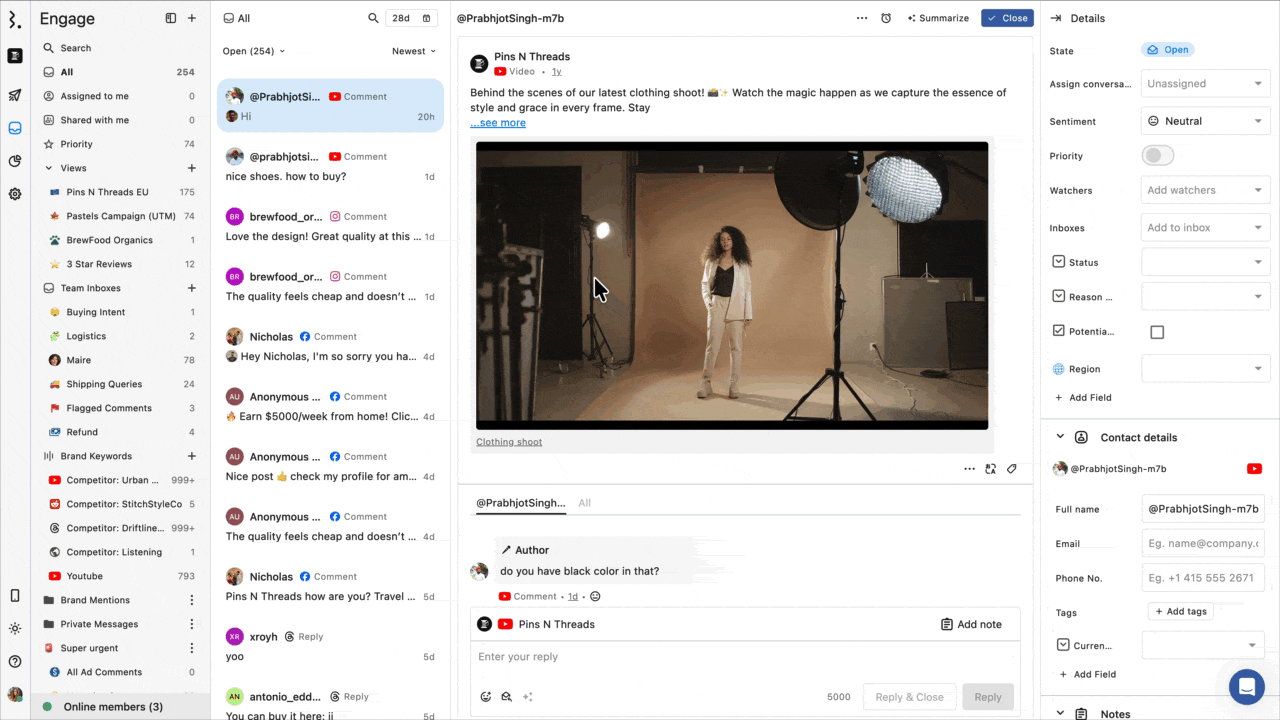Click the Summarize button
This screenshot has height=720, width=1280.
tap(938, 18)
